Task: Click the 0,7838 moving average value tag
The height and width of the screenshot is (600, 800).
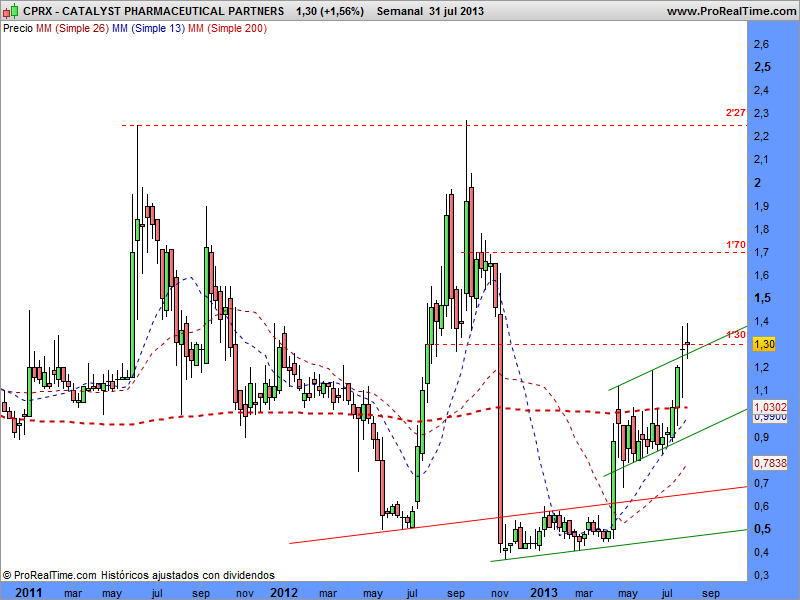Action: [x=770, y=463]
